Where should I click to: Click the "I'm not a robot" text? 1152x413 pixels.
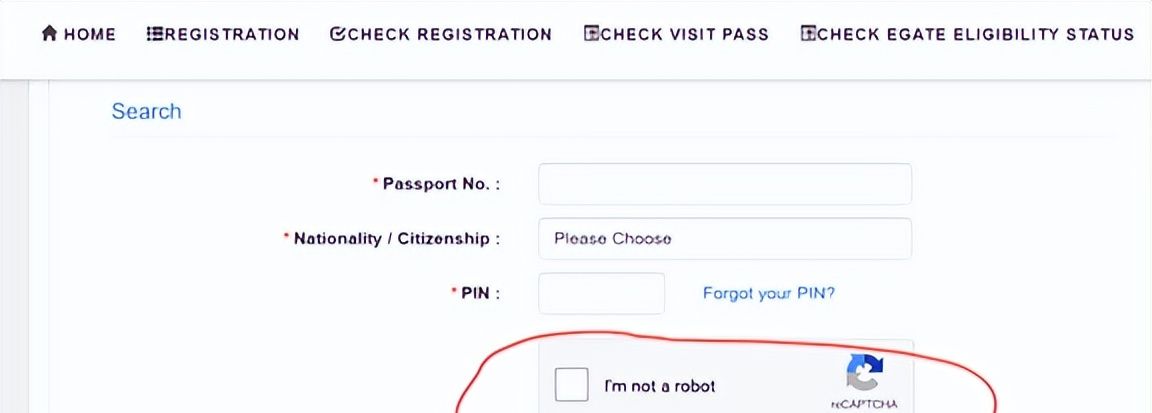(x=659, y=386)
